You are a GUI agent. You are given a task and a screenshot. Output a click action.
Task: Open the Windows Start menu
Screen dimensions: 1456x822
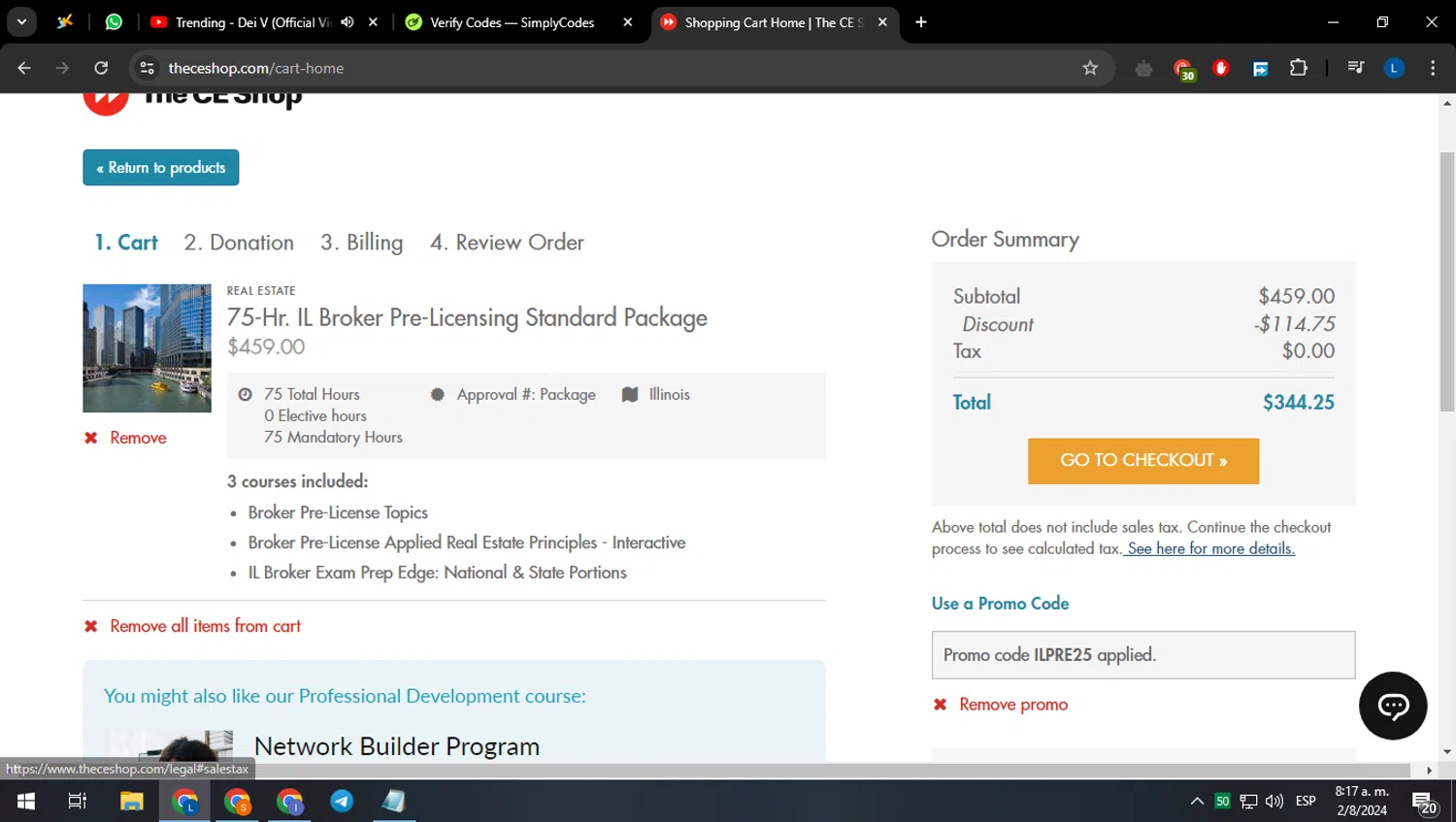tap(26, 801)
